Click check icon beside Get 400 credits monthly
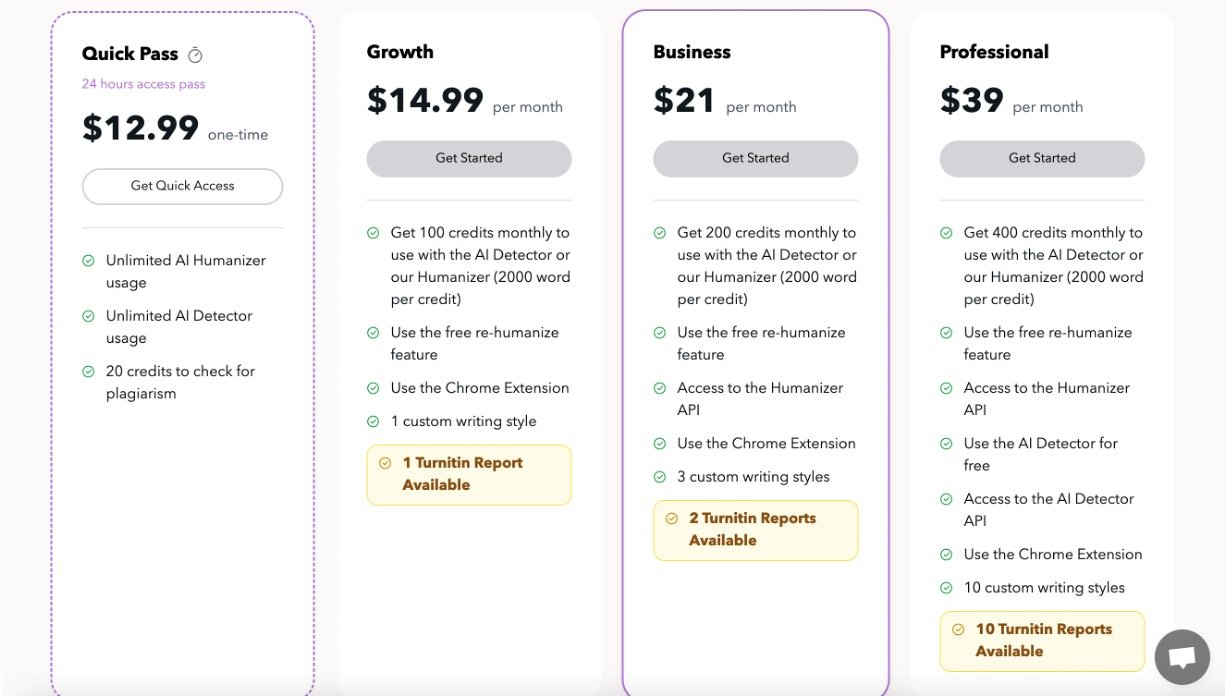 946,233
